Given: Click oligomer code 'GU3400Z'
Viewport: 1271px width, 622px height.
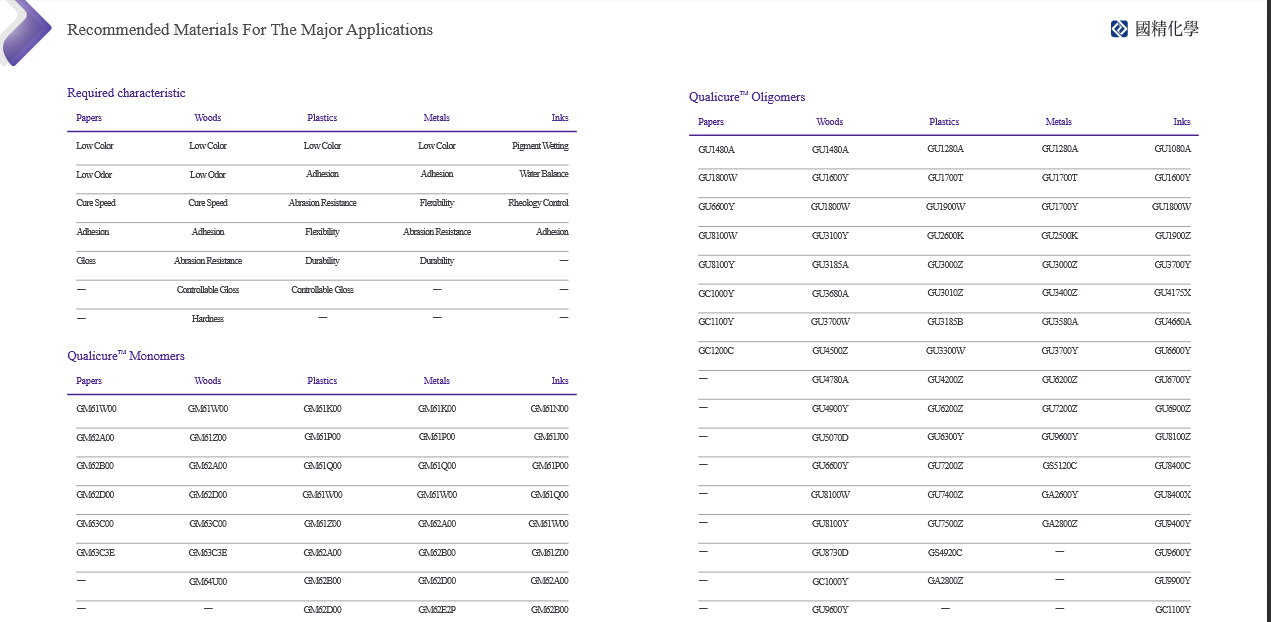Looking at the screenshot, I should click(x=1059, y=294).
